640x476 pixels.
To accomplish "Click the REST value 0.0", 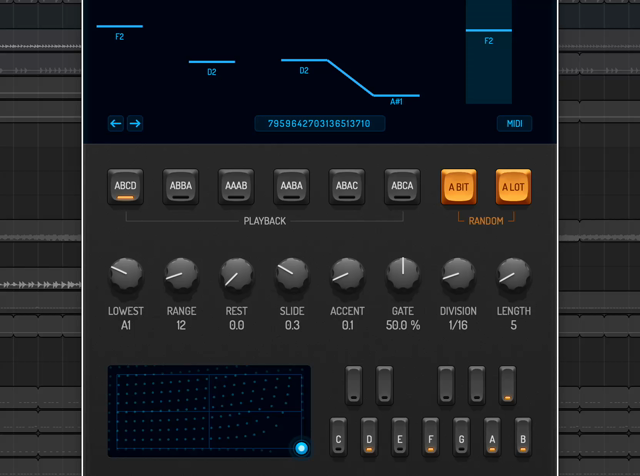I will click(x=237, y=325).
